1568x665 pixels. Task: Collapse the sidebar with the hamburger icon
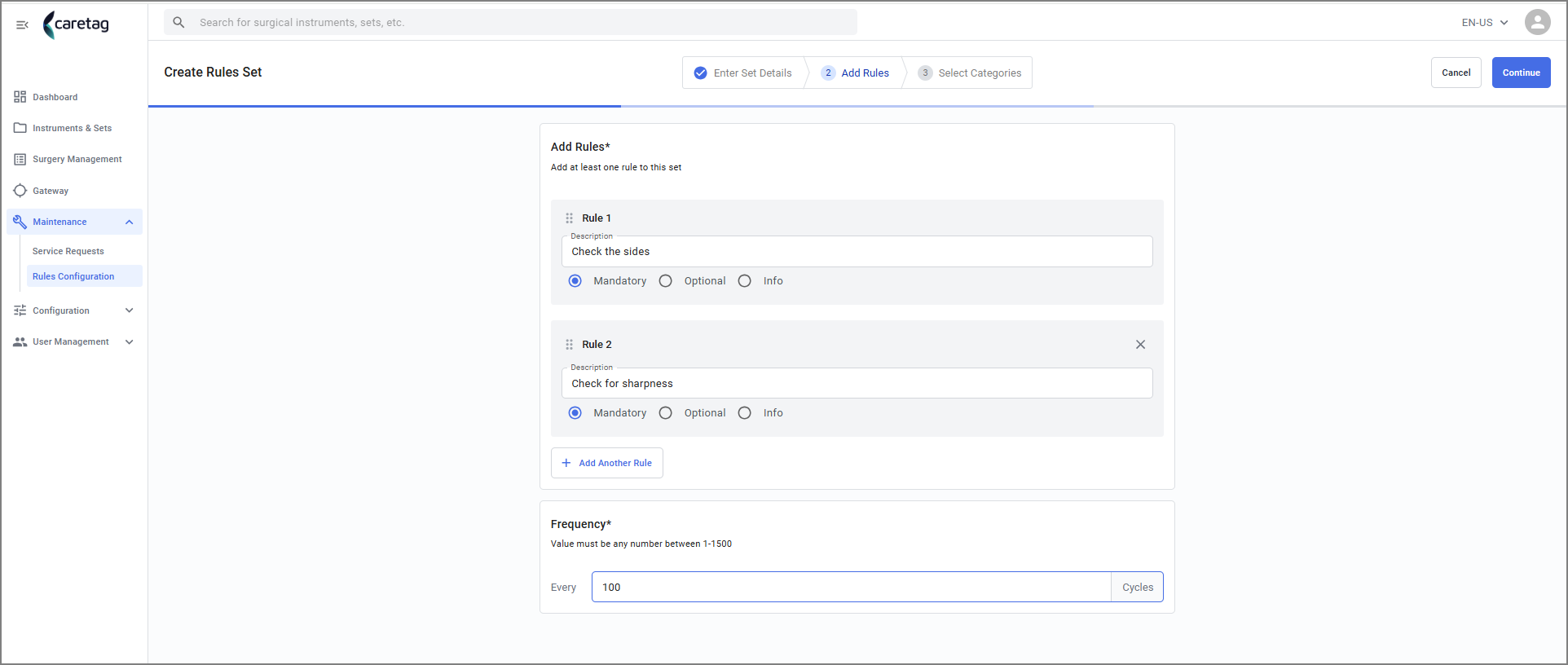22,24
